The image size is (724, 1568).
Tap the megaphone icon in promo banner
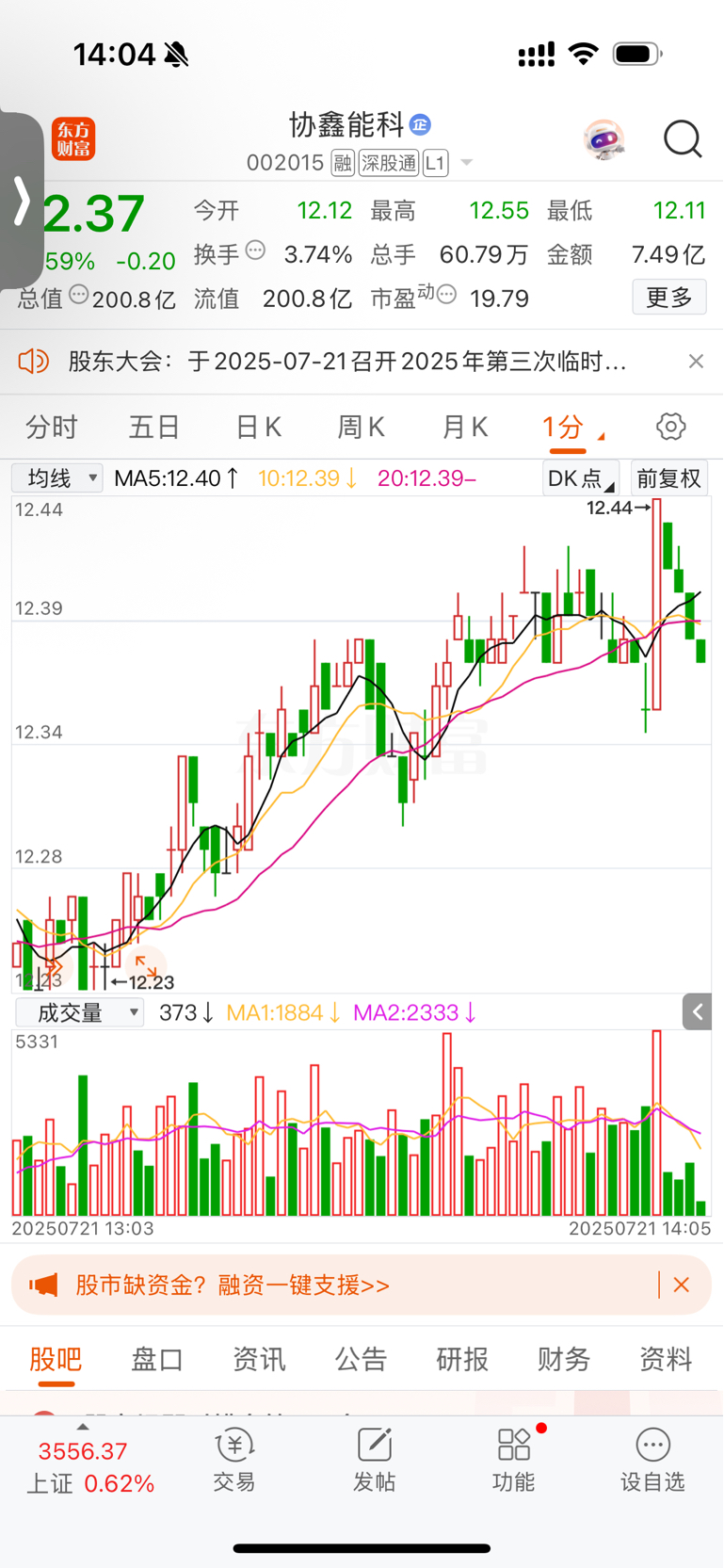pyautogui.click(x=43, y=1285)
